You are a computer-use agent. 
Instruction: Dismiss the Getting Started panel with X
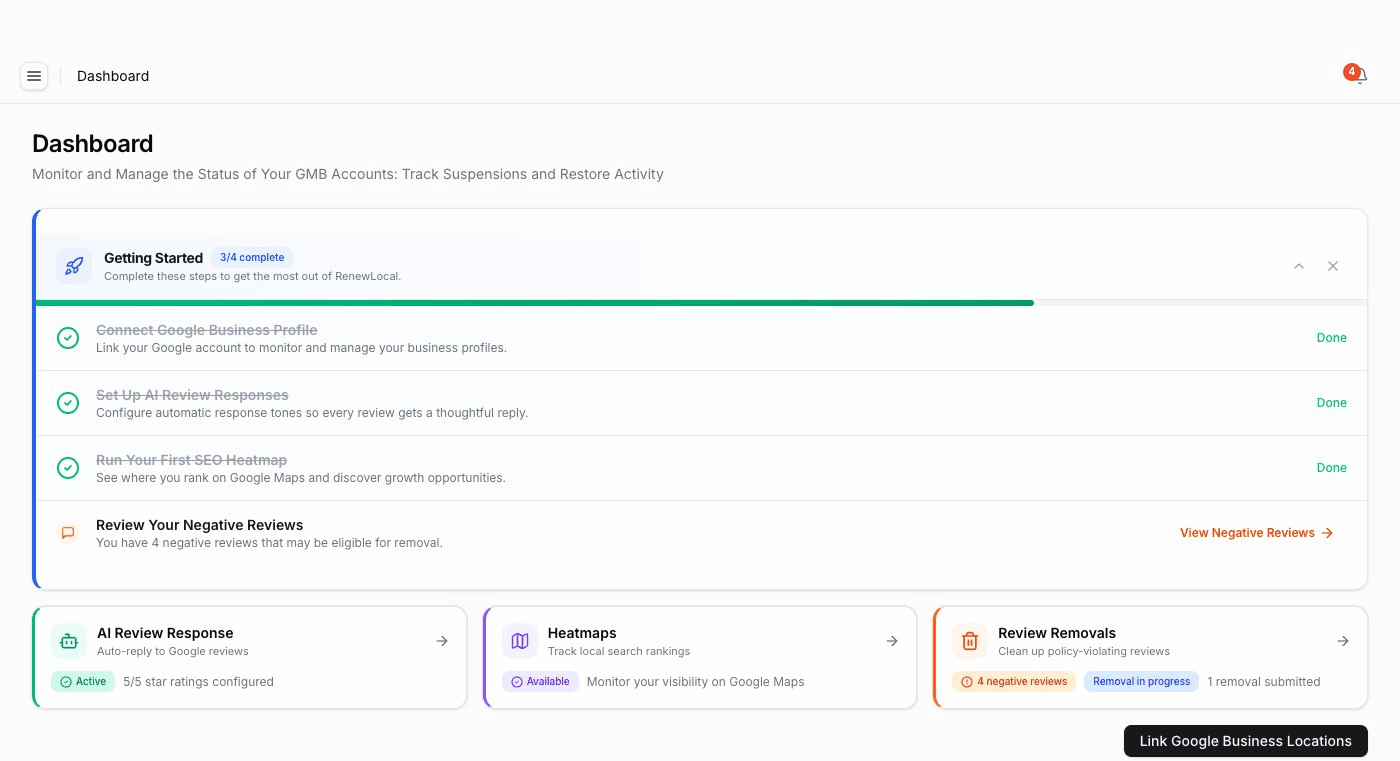(1333, 266)
